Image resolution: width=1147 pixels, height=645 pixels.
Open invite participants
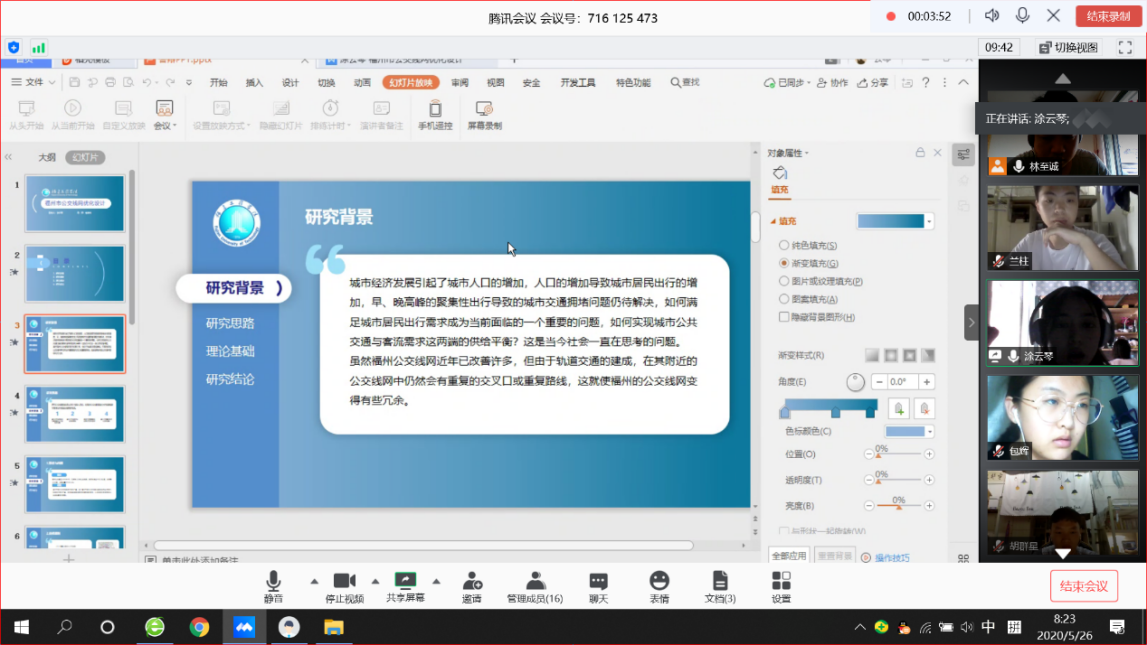[x=472, y=586]
